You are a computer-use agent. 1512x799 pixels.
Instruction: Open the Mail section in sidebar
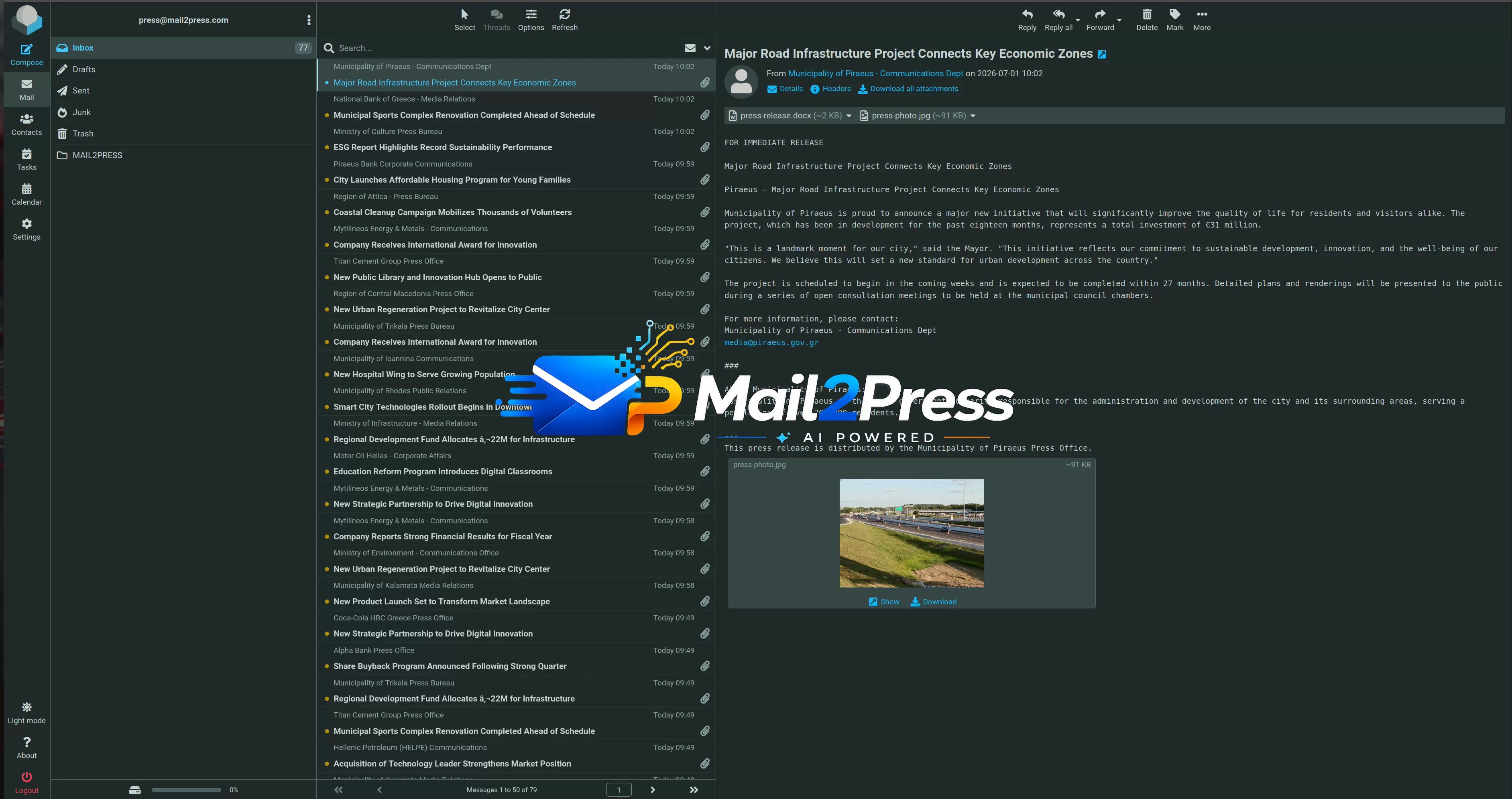pyautogui.click(x=26, y=90)
